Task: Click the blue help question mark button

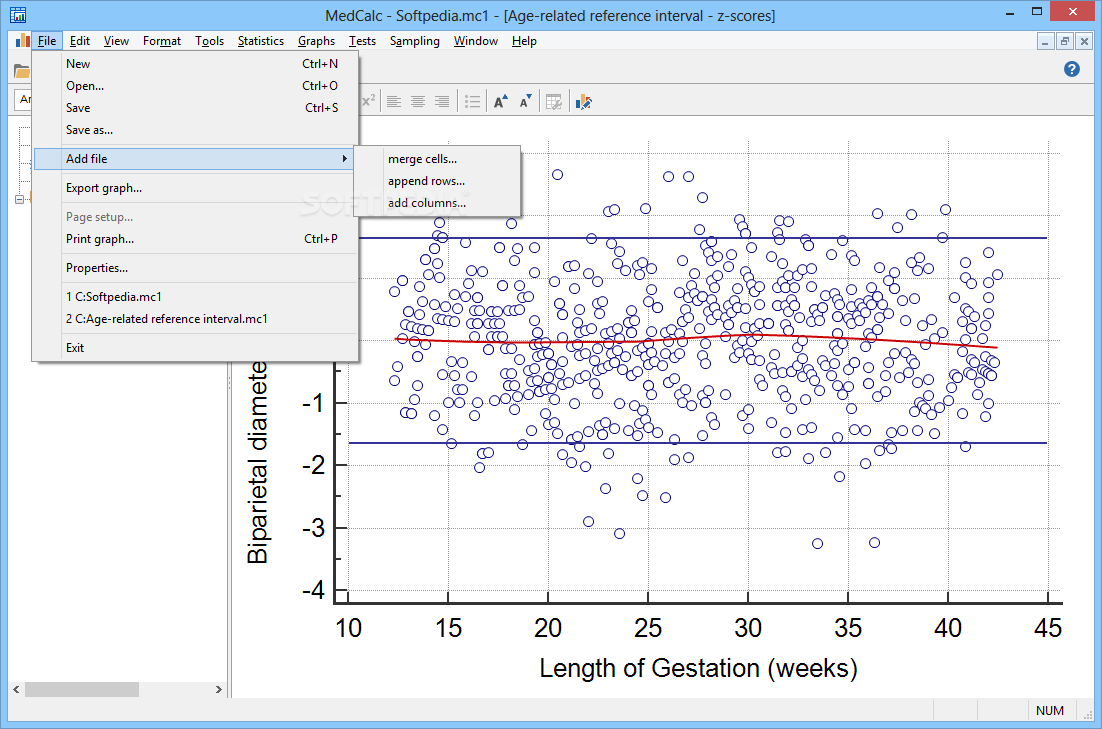Action: tap(1072, 69)
